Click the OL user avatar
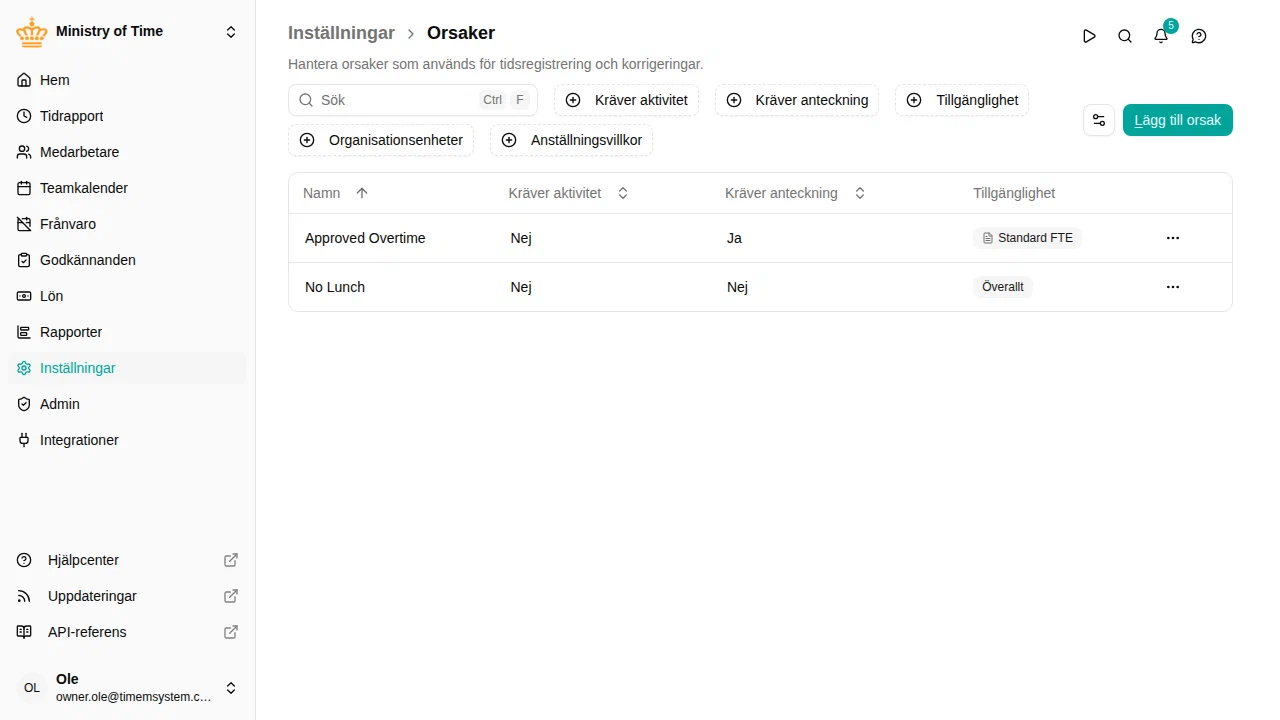The width and height of the screenshot is (1280, 720). 32,688
